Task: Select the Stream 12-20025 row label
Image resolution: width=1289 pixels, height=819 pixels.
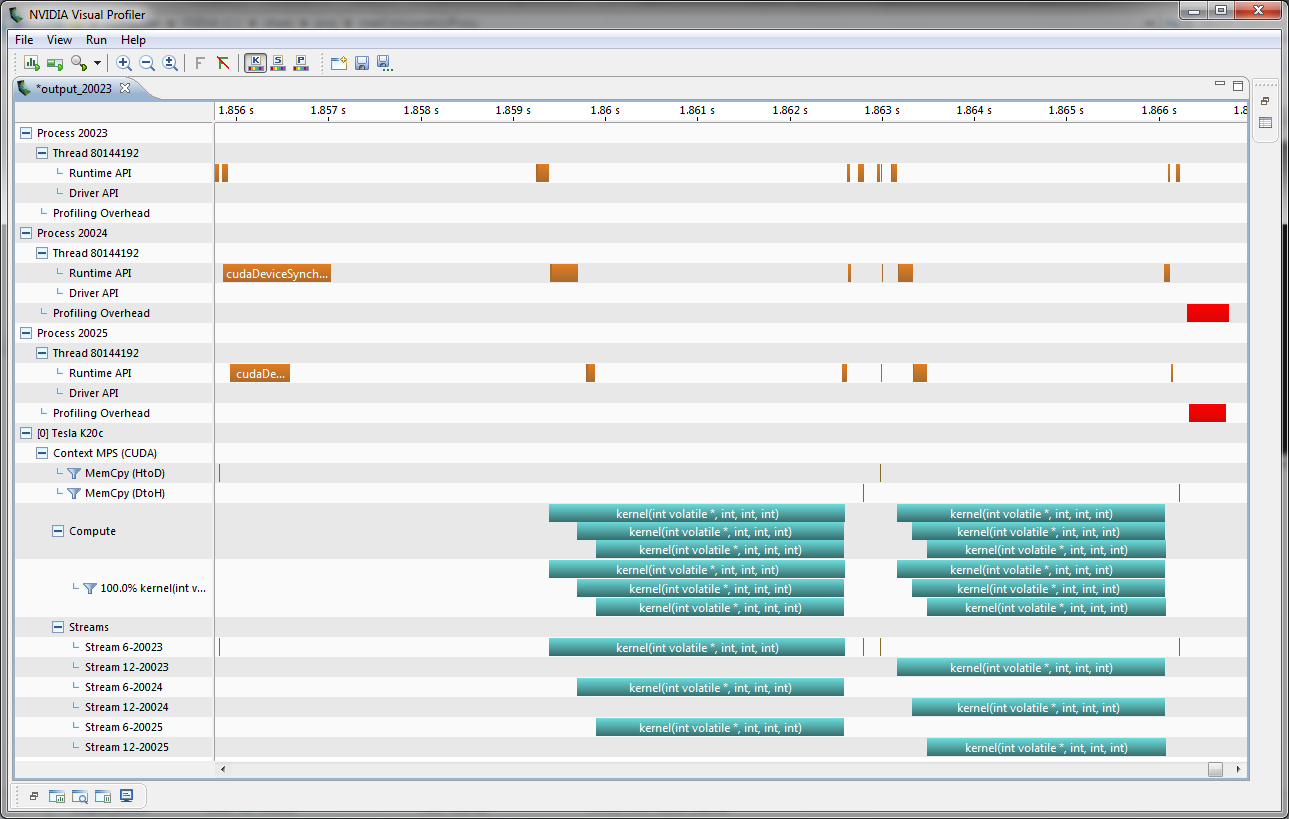Action: [x=127, y=747]
